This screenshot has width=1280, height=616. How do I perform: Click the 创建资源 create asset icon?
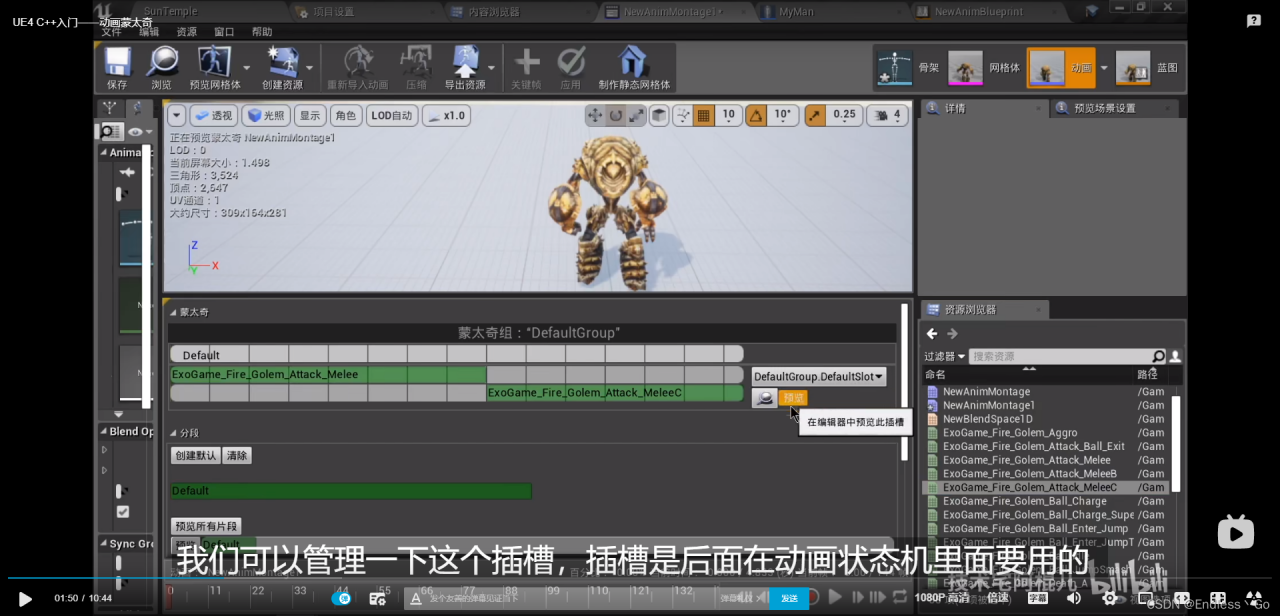283,61
